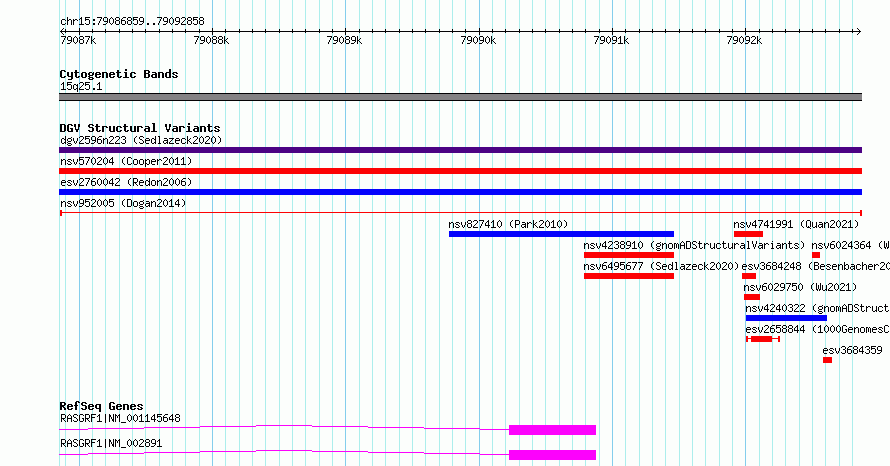Image resolution: width=890 pixels, height=466 pixels.
Task: Click the esv3684359 red marker
Action: tap(828, 360)
